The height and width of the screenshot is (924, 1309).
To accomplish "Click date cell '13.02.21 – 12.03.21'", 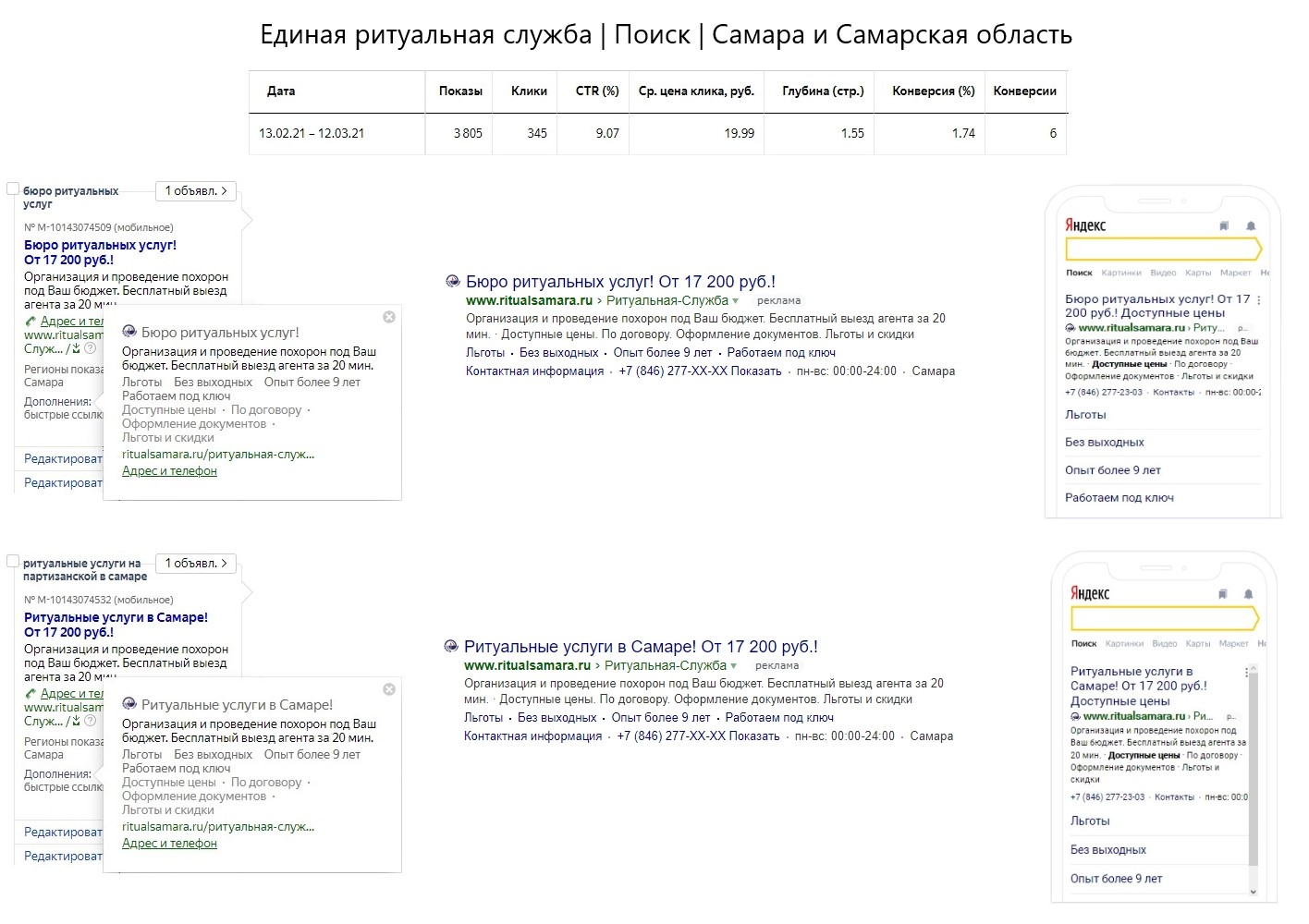I will pos(312,133).
